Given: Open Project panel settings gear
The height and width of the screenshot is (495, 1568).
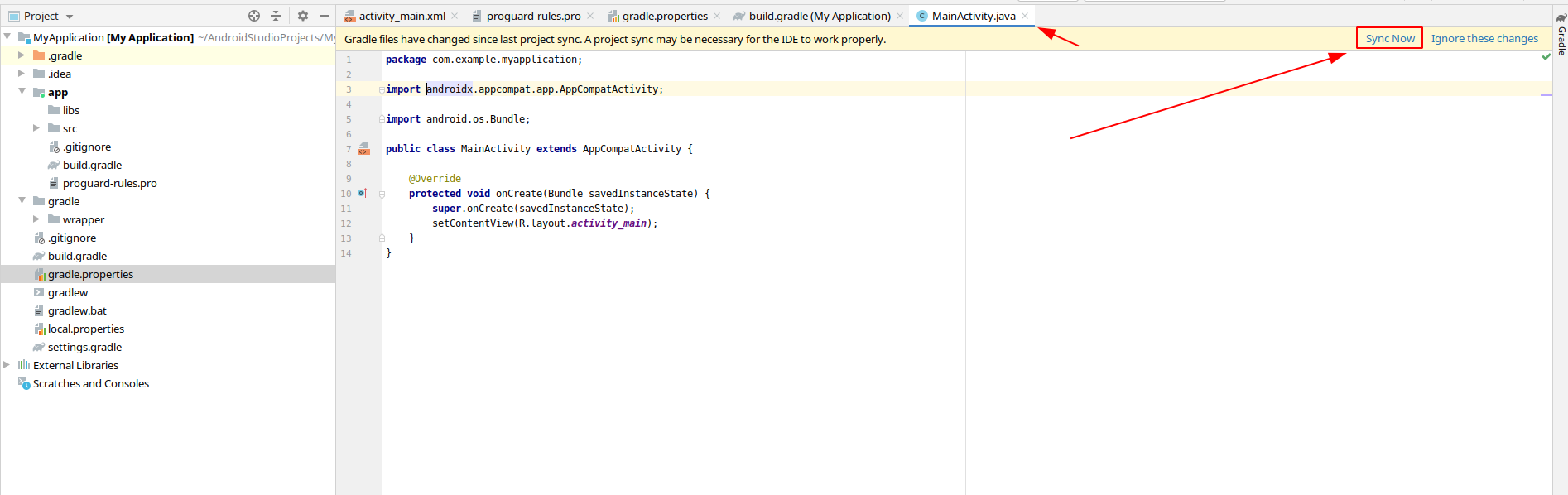Looking at the screenshot, I should [x=303, y=16].
